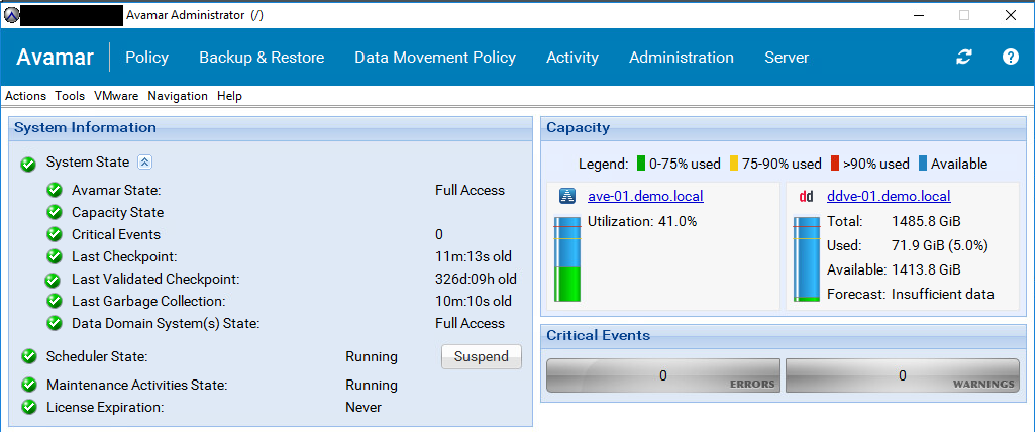Open the Actions menu
This screenshot has height=432, width=1035.
(x=26, y=96)
